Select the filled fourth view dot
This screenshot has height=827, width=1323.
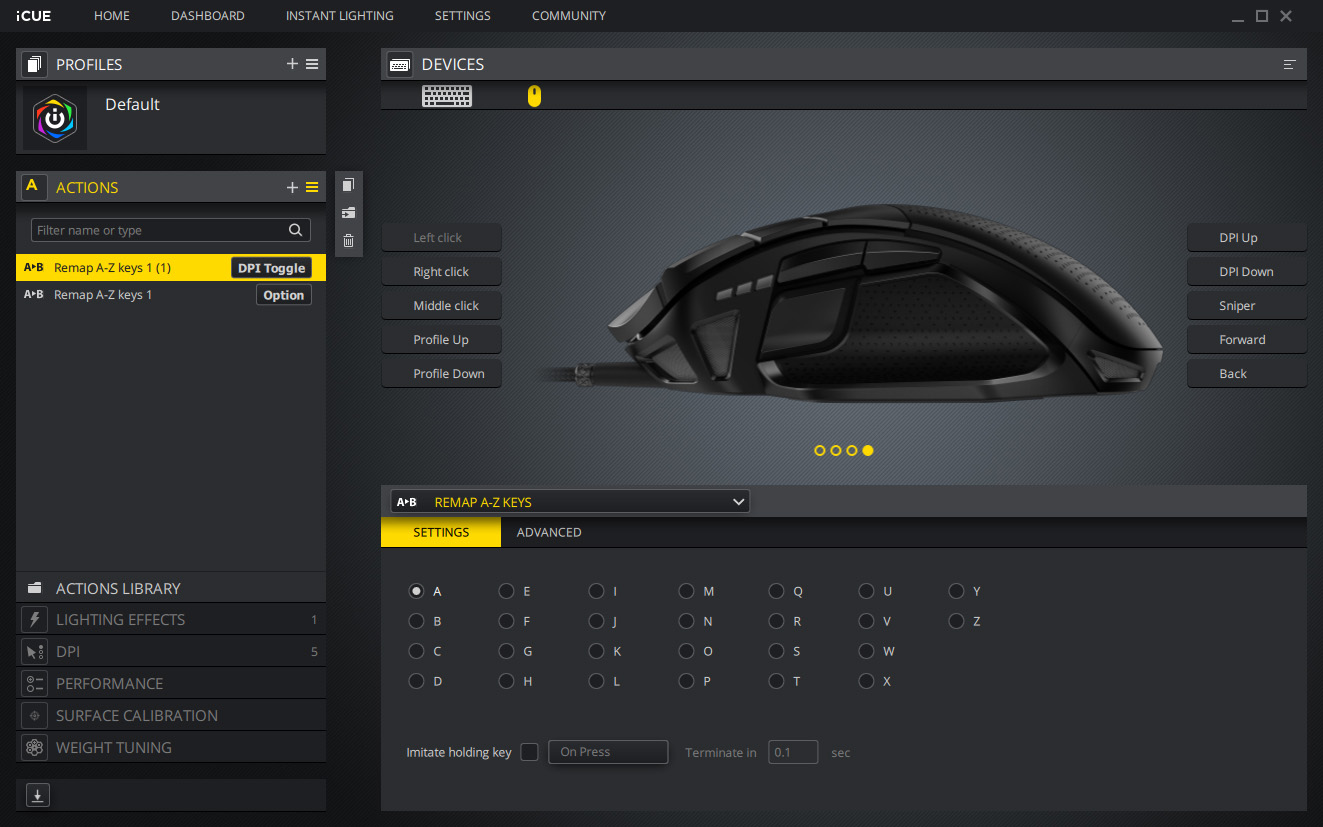[x=868, y=451]
